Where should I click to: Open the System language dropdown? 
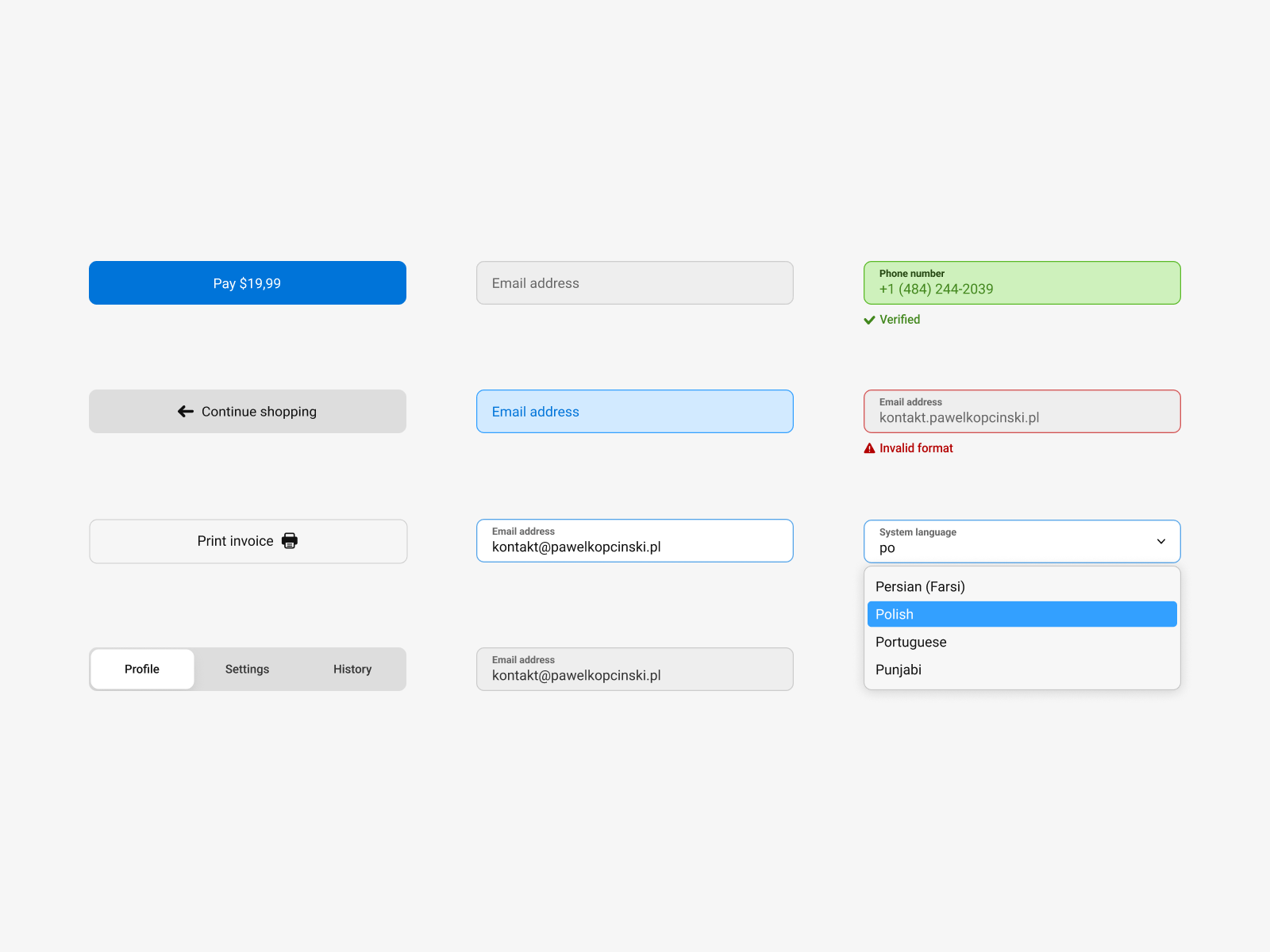1022,541
